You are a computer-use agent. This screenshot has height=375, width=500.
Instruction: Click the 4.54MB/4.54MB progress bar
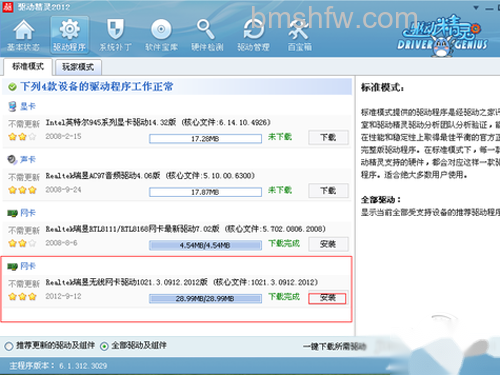click(x=205, y=245)
